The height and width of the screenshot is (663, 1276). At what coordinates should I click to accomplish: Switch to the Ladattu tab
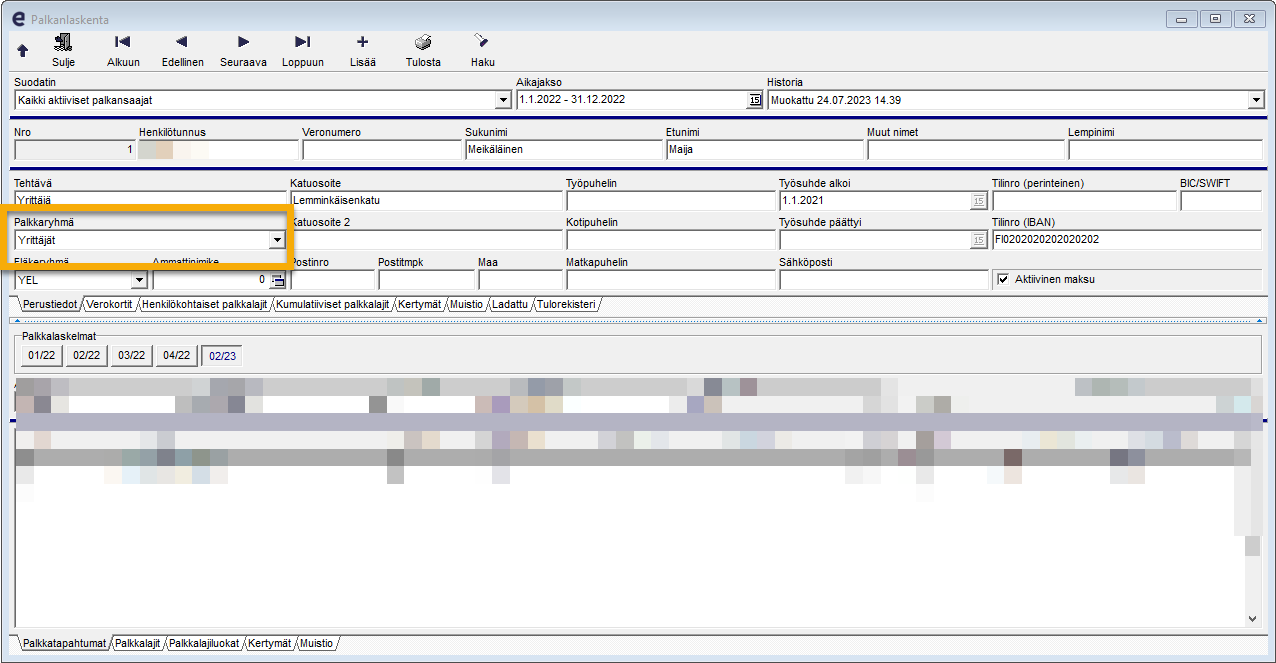pos(510,304)
